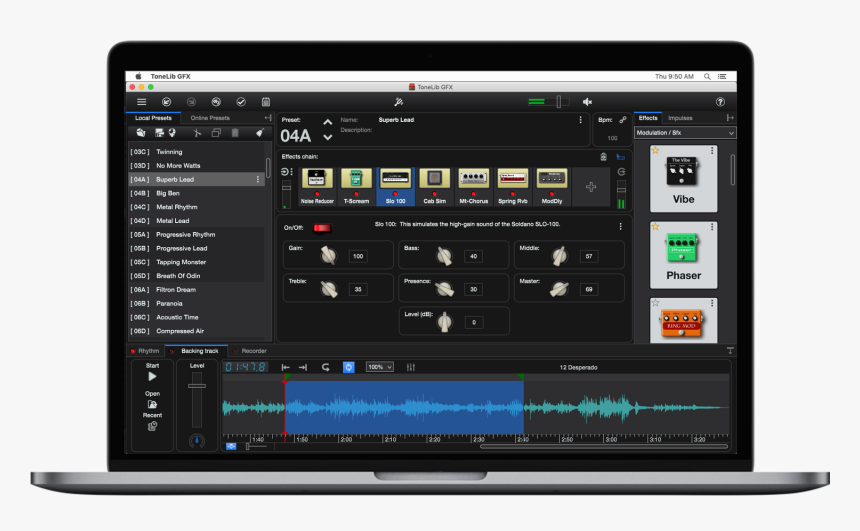Open backing track equalizer sliders icon
860x531 pixels.
click(411, 367)
